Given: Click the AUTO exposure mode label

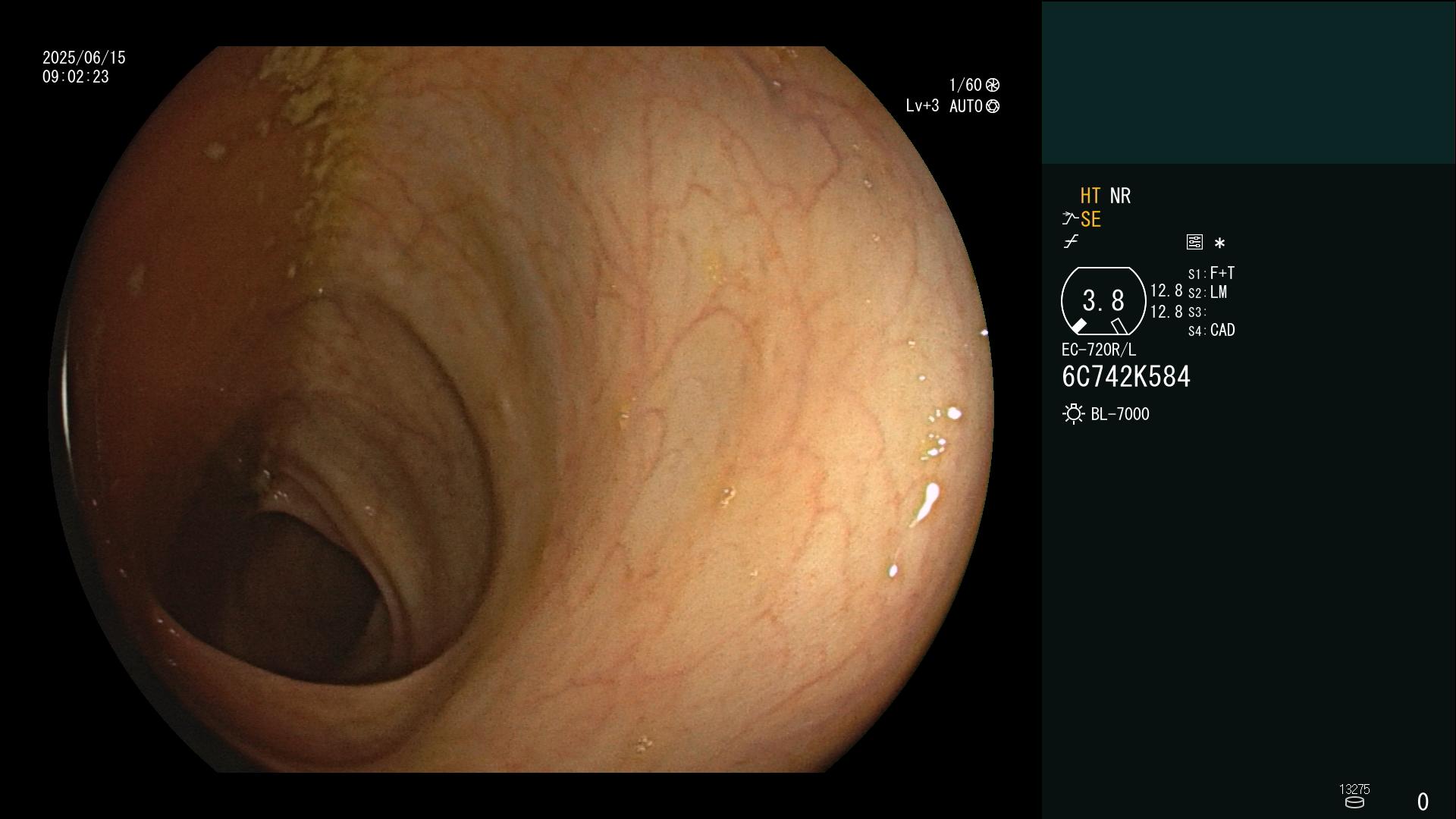Looking at the screenshot, I should pos(966,107).
